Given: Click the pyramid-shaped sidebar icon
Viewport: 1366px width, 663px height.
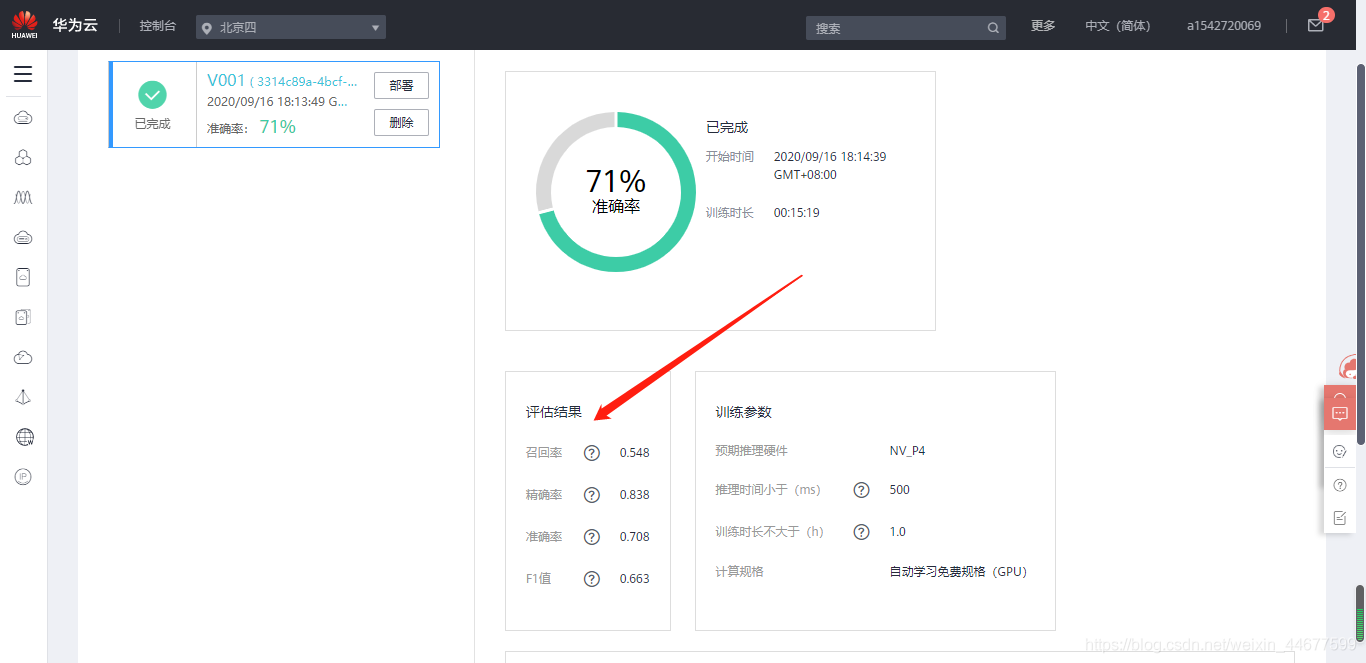Looking at the screenshot, I should coord(23,398).
